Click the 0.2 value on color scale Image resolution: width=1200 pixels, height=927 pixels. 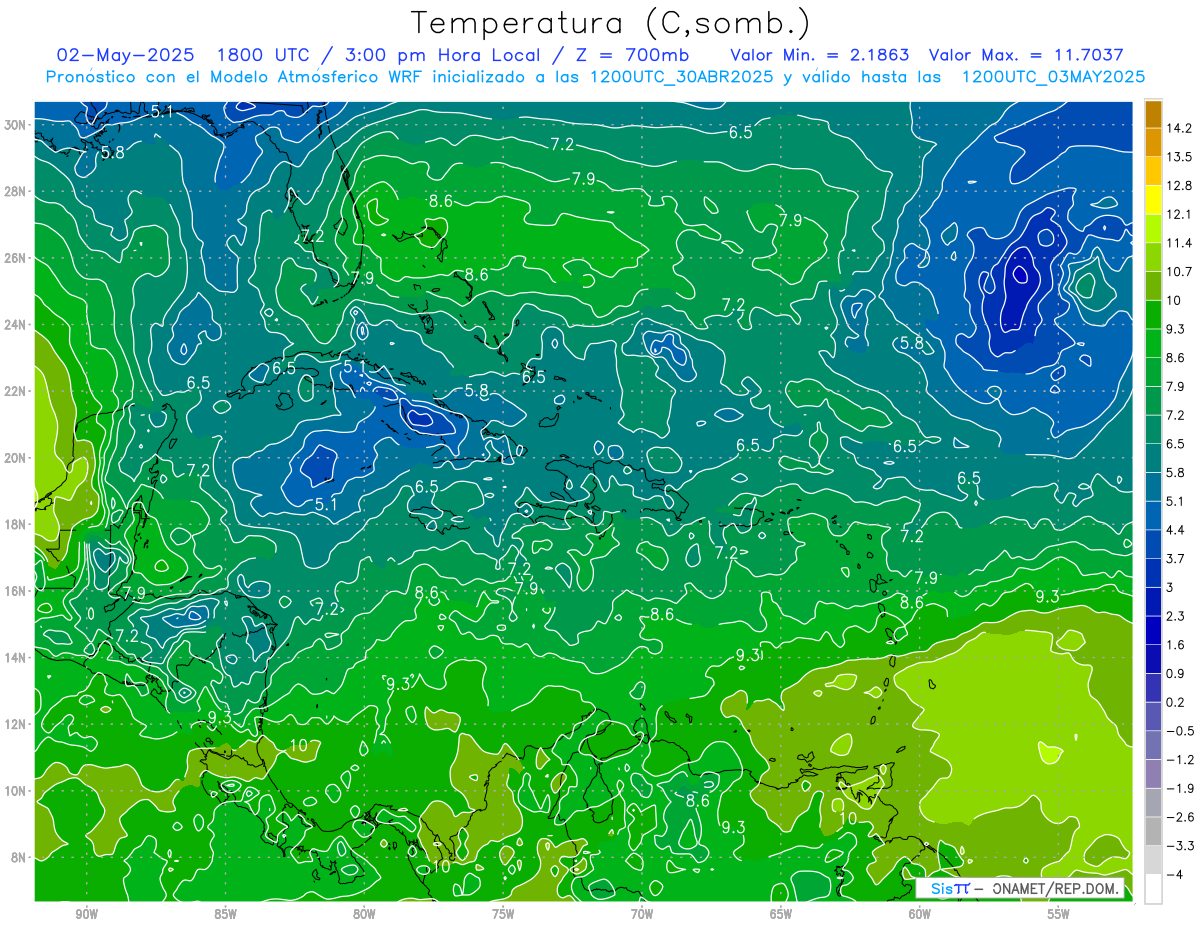[1177, 702]
